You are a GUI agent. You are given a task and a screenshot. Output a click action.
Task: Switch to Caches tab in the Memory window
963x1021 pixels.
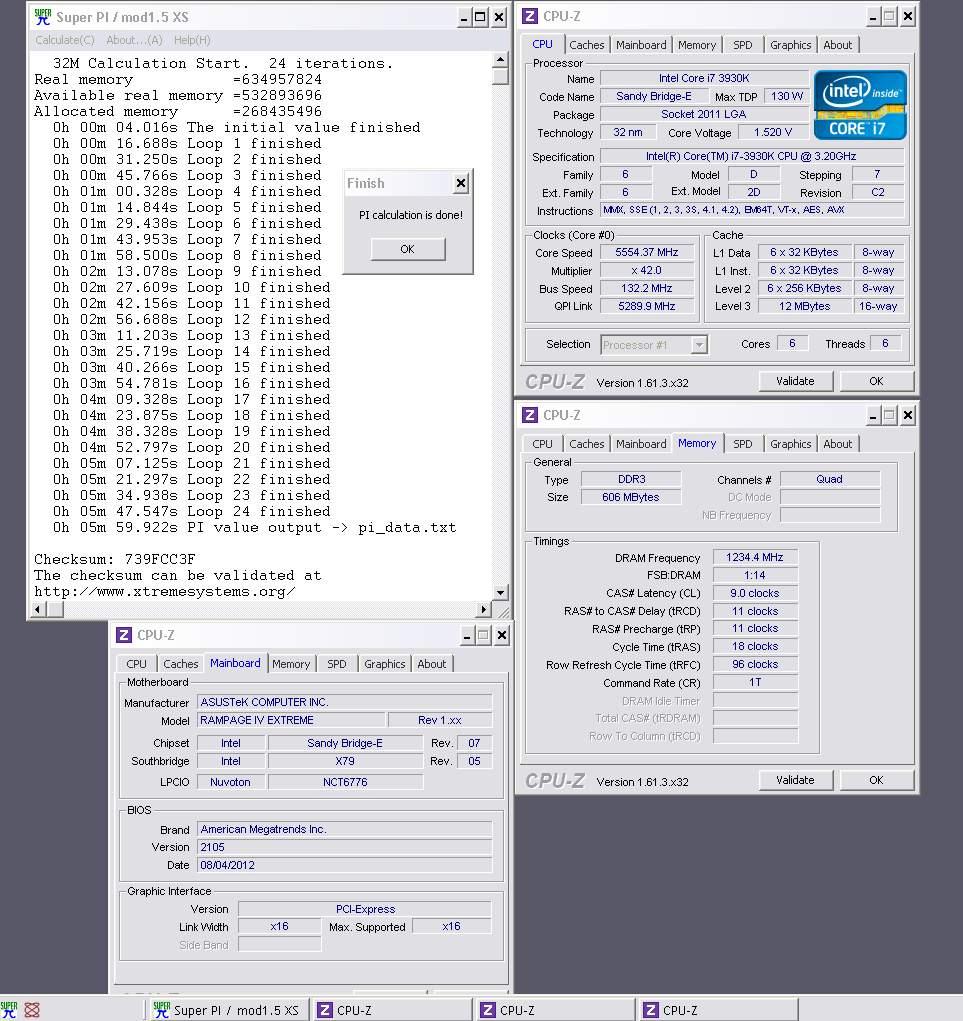[587, 444]
